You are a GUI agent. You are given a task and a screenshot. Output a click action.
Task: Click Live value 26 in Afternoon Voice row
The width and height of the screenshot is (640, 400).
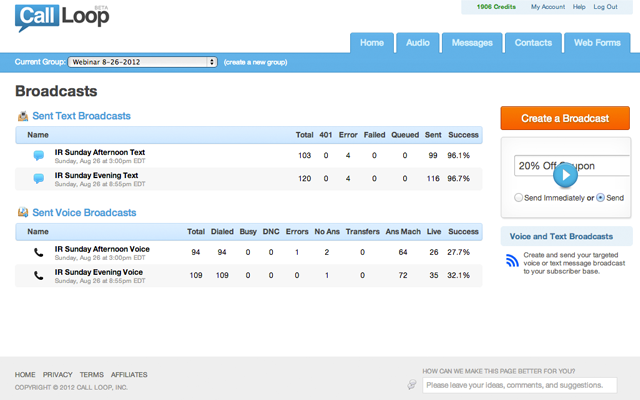point(434,252)
